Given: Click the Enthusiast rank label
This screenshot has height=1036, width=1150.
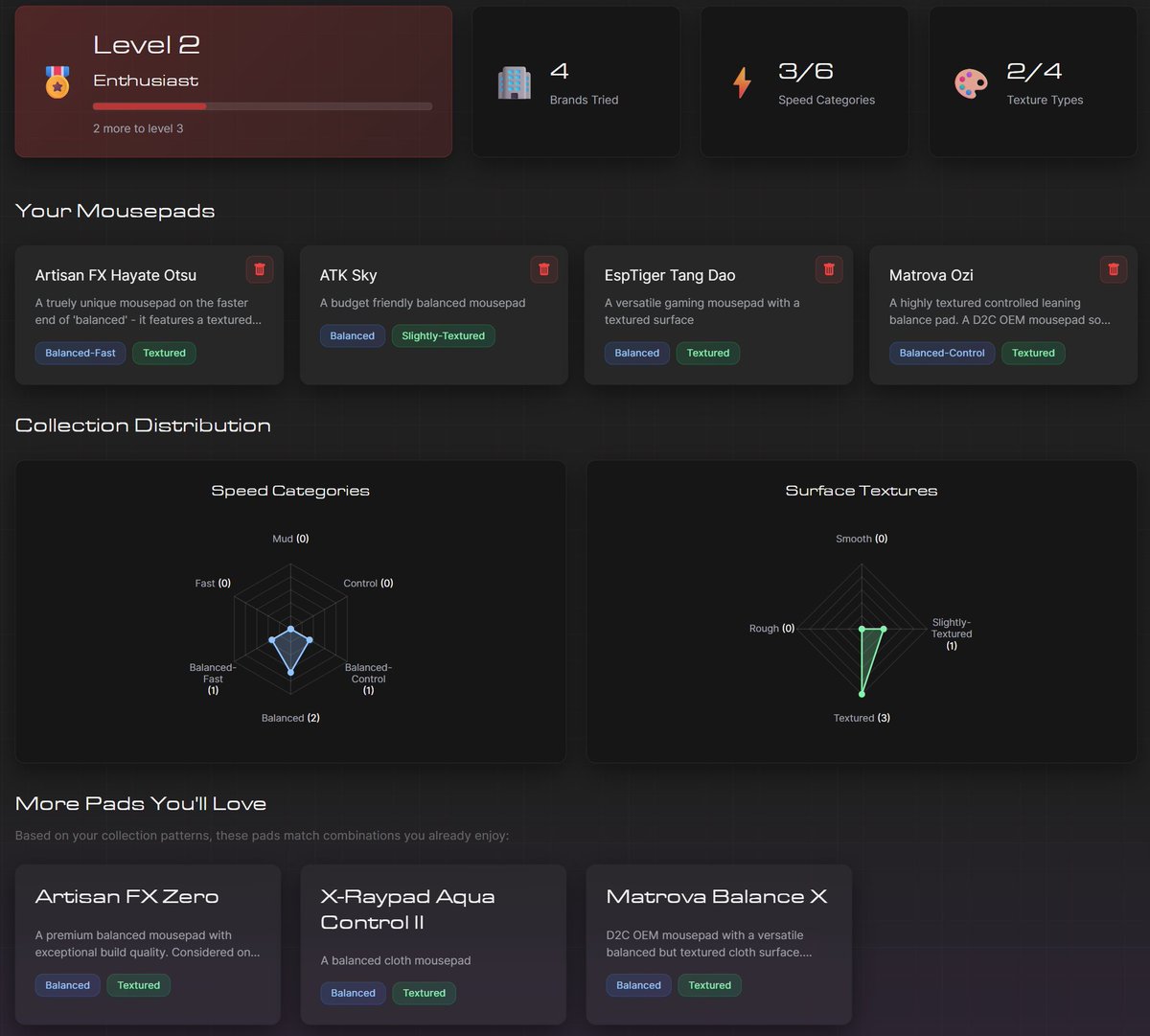Looking at the screenshot, I should (x=146, y=81).
